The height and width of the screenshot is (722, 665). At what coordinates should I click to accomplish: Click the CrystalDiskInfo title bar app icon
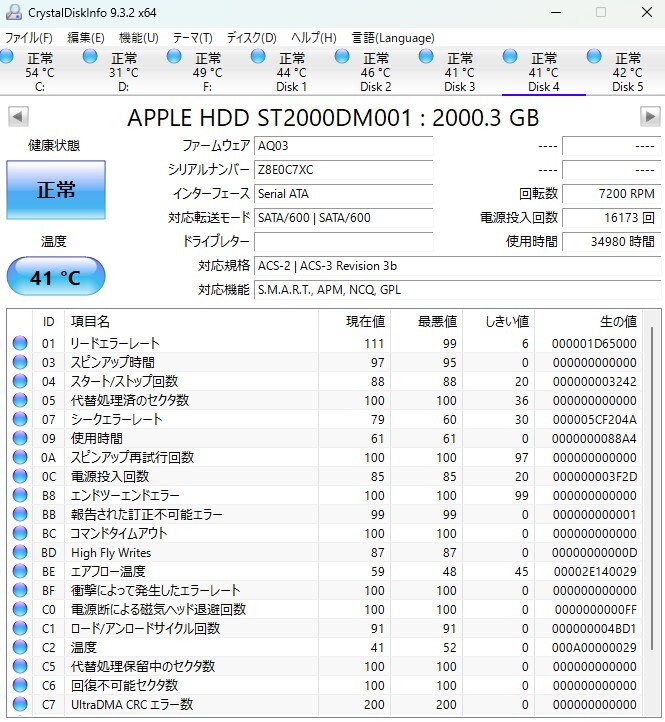[x=13, y=12]
